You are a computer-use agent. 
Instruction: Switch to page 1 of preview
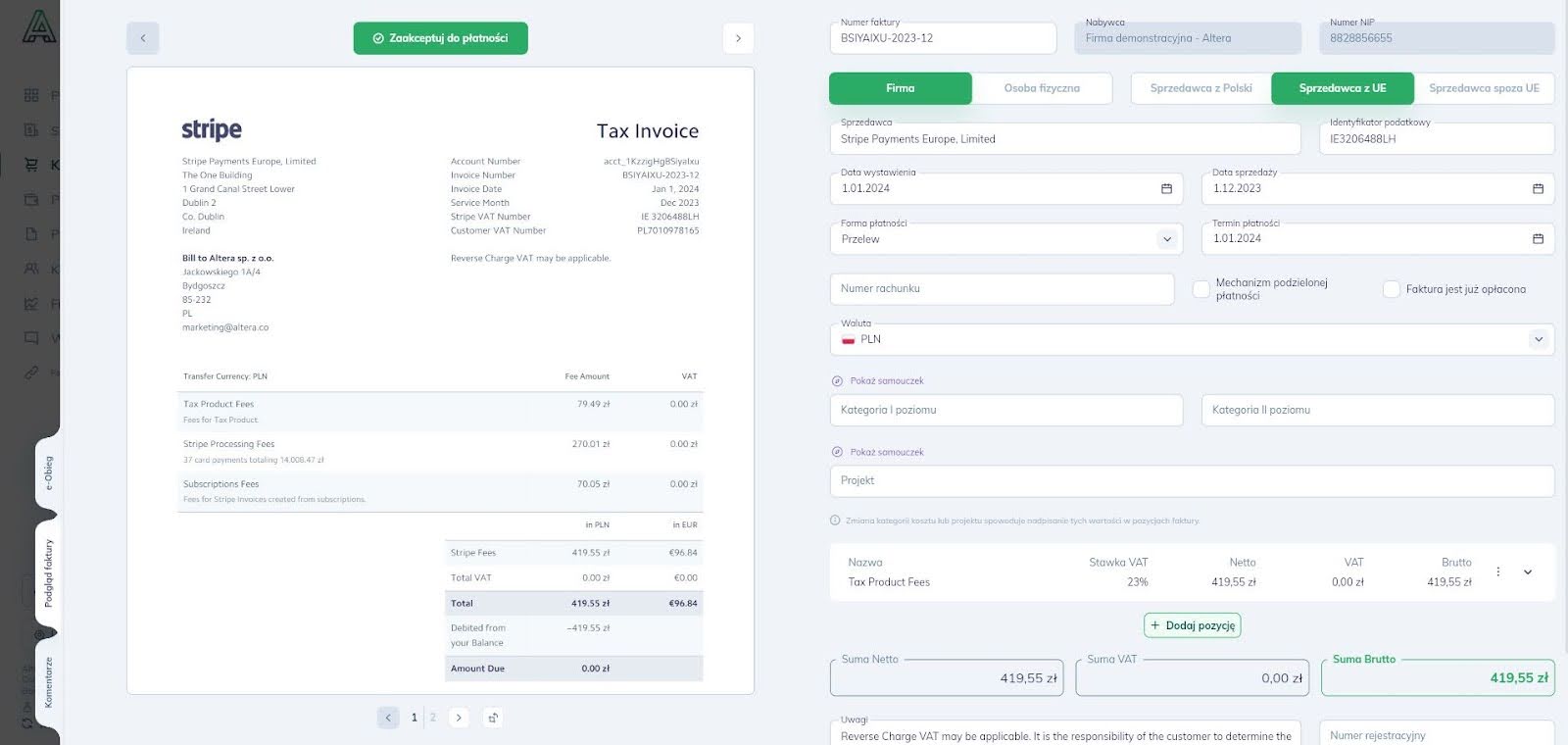pyautogui.click(x=415, y=718)
